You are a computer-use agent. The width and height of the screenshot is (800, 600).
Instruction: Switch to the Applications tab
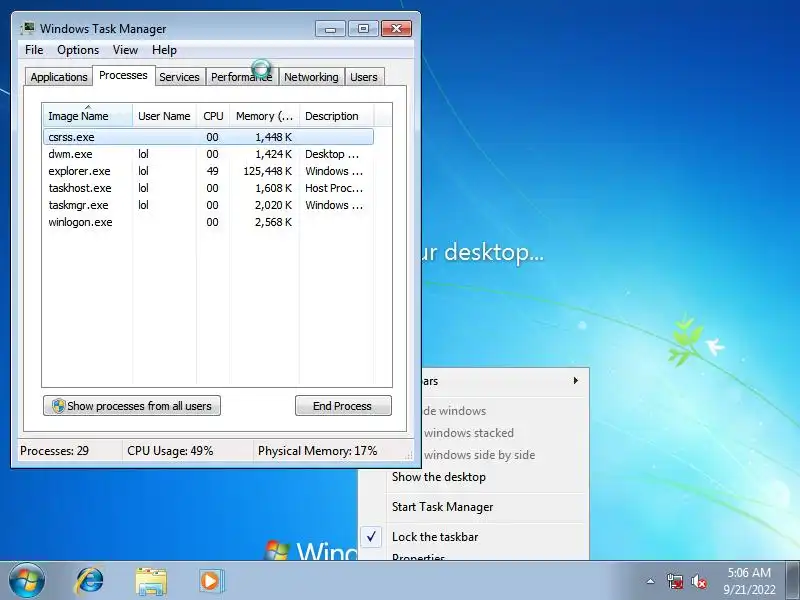pos(59,77)
